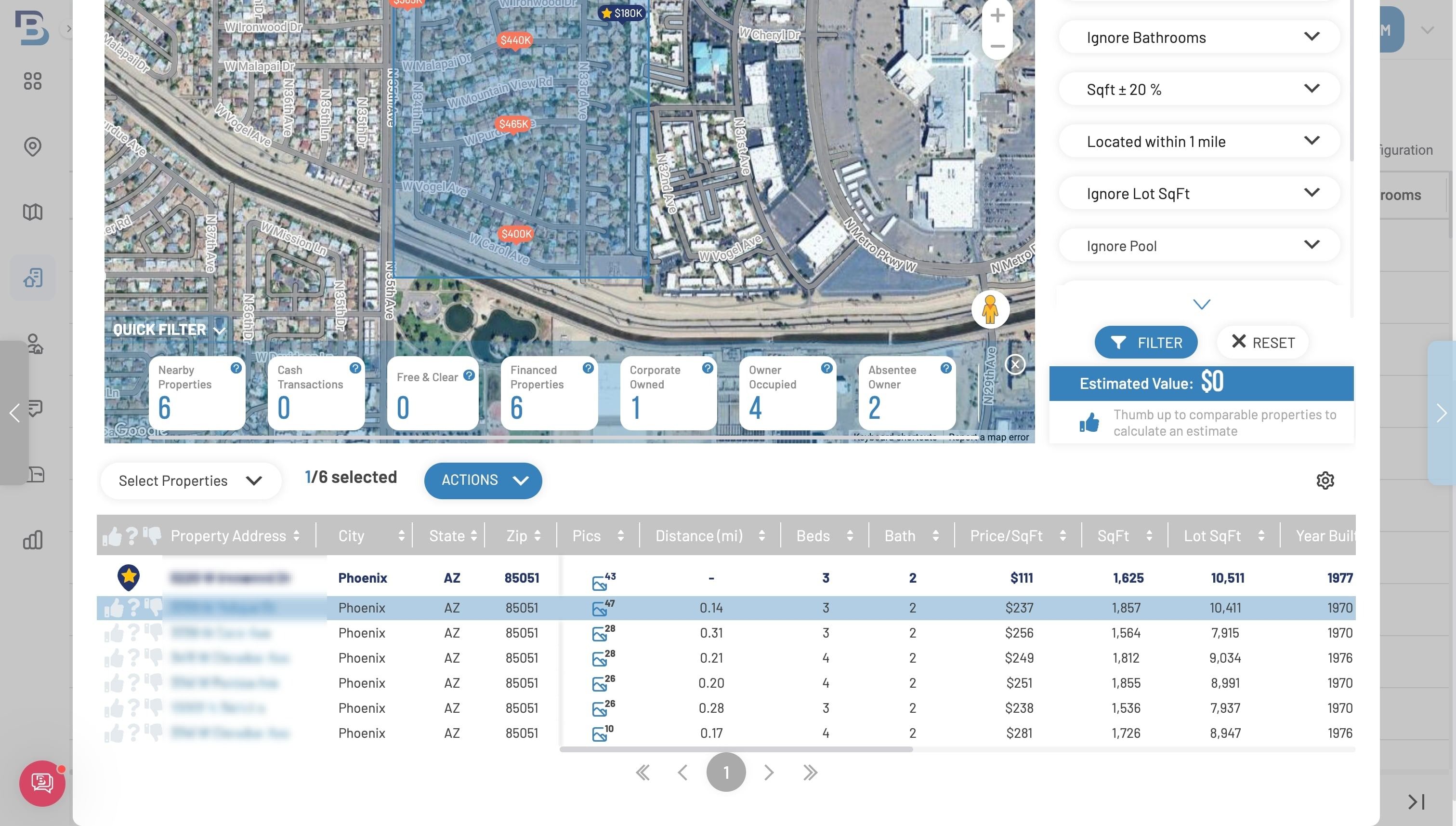Open photos for the 0.14 mile property
Viewport: 1456px width, 826px height.
(603, 608)
